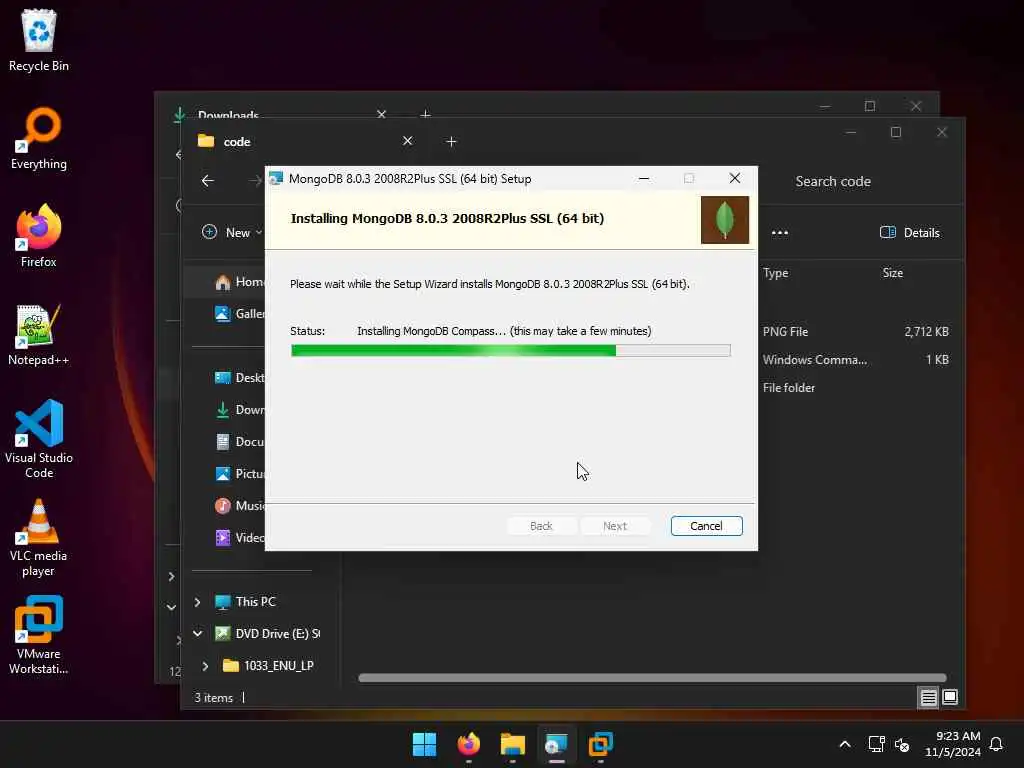Sort by the Size column header
This screenshot has width=1024, height=768.
(893, 273)
